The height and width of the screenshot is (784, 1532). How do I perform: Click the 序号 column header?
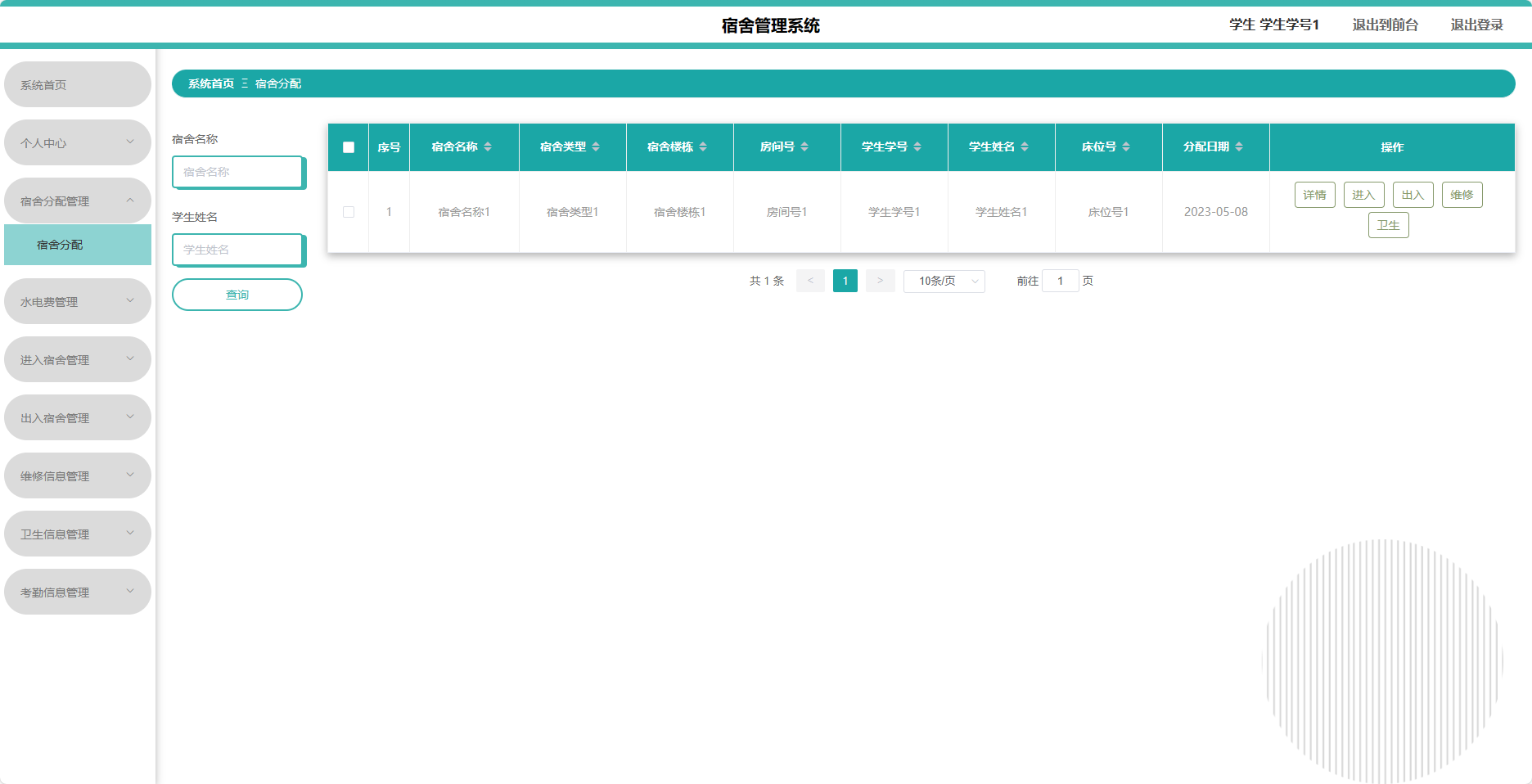pos(389,147)
